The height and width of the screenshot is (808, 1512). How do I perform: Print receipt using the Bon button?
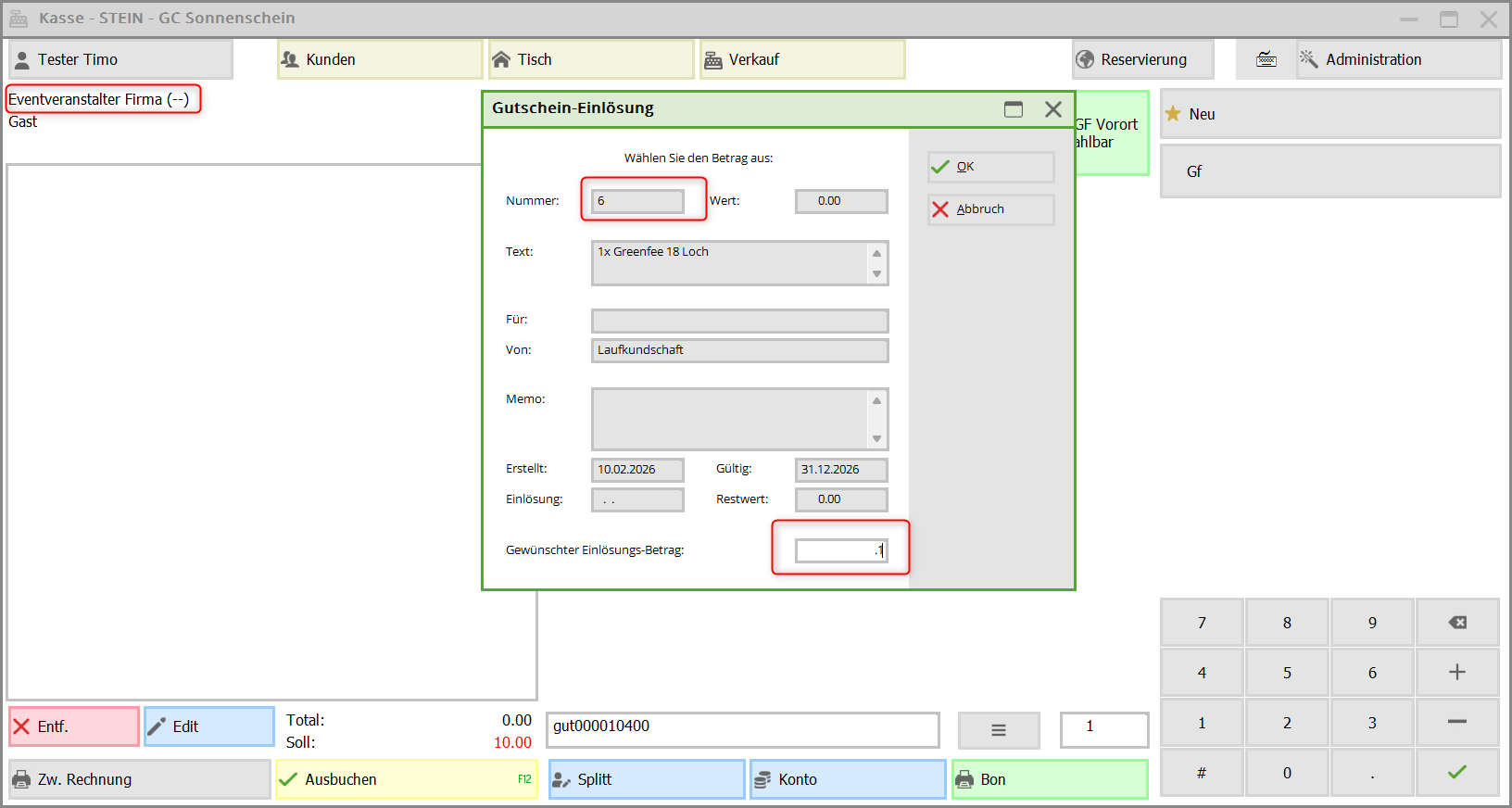(1049, 779)
